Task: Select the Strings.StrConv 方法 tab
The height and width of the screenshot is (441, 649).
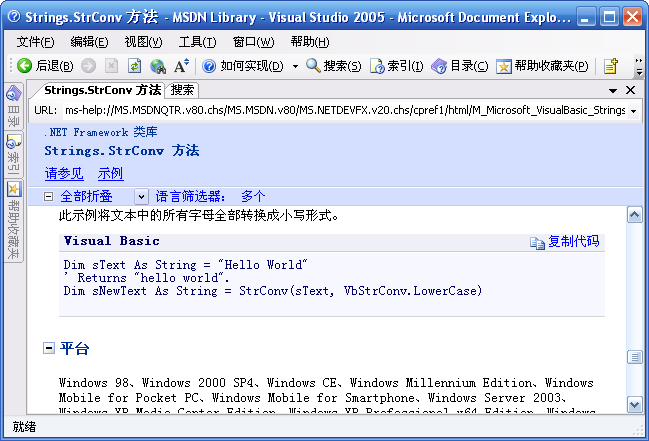Action: click(103, 90)
